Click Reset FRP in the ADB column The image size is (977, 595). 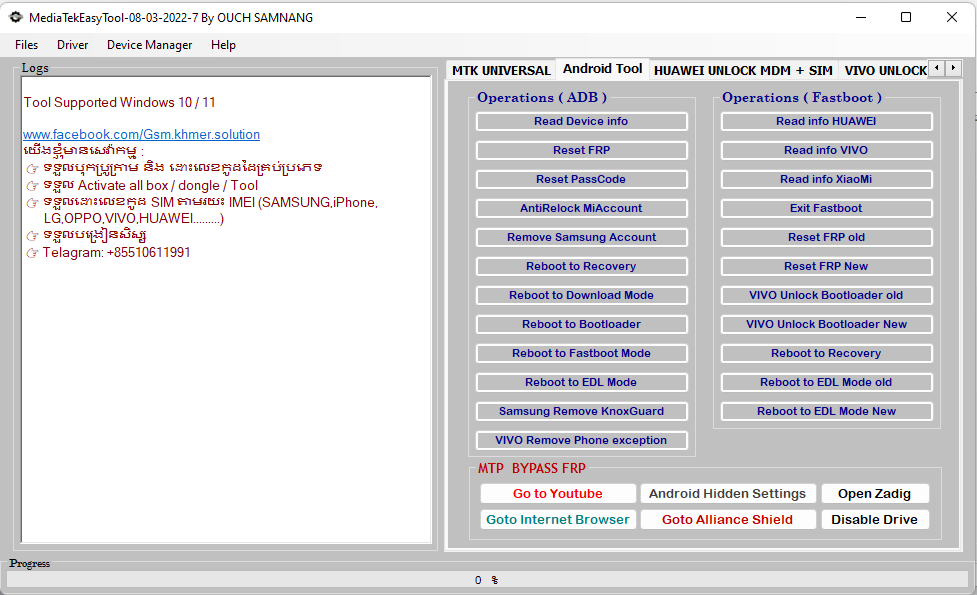(x=581, y=150)
